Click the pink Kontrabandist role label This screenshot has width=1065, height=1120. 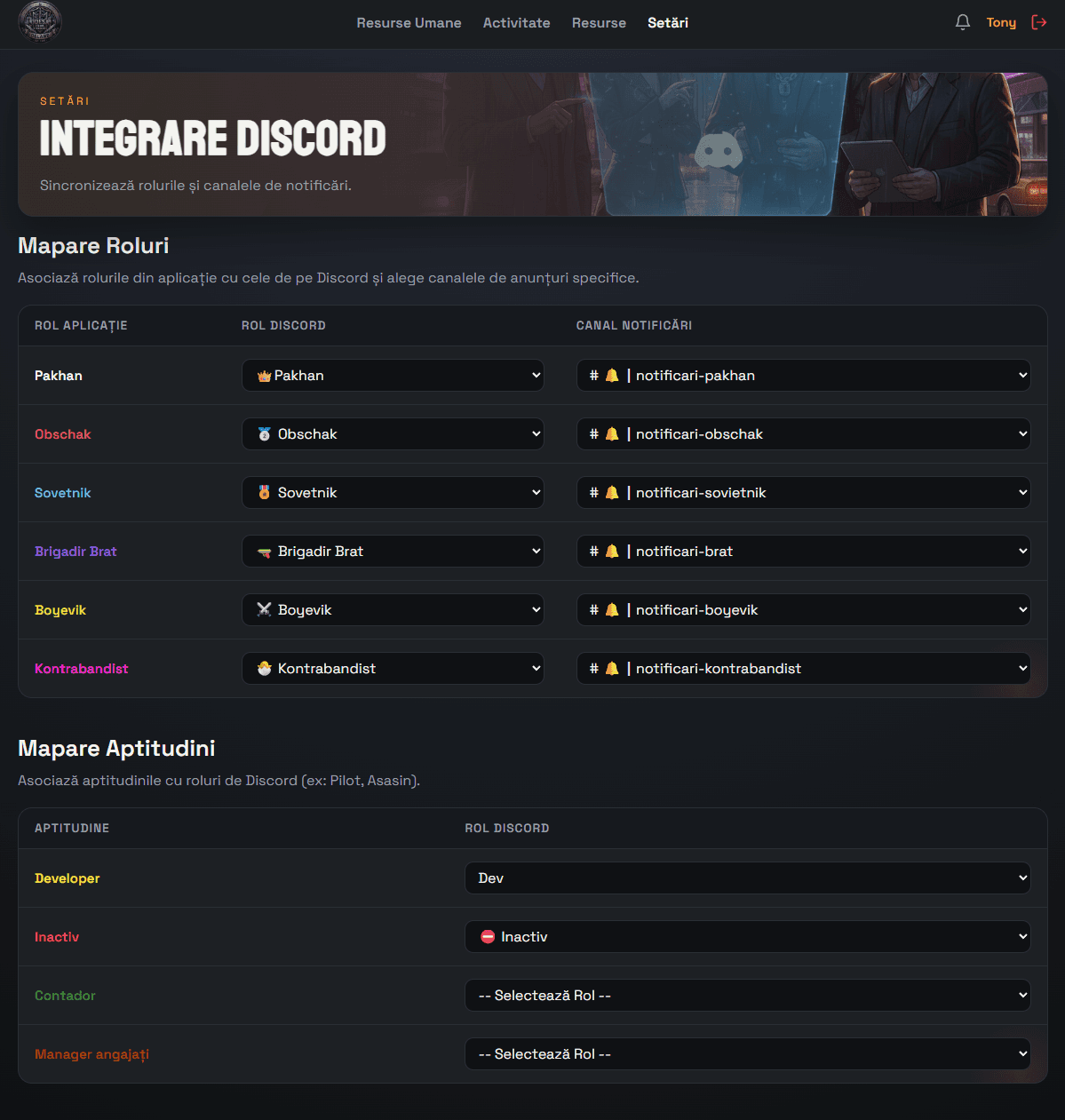[82, 669]
